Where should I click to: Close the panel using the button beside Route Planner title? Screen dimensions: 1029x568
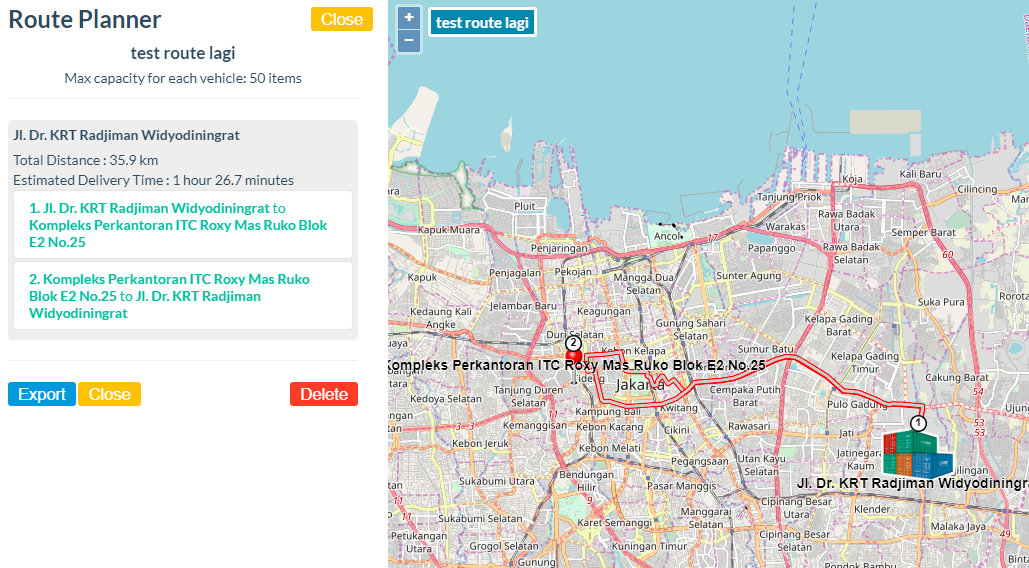pyautogui.click(x=341, y=19)
